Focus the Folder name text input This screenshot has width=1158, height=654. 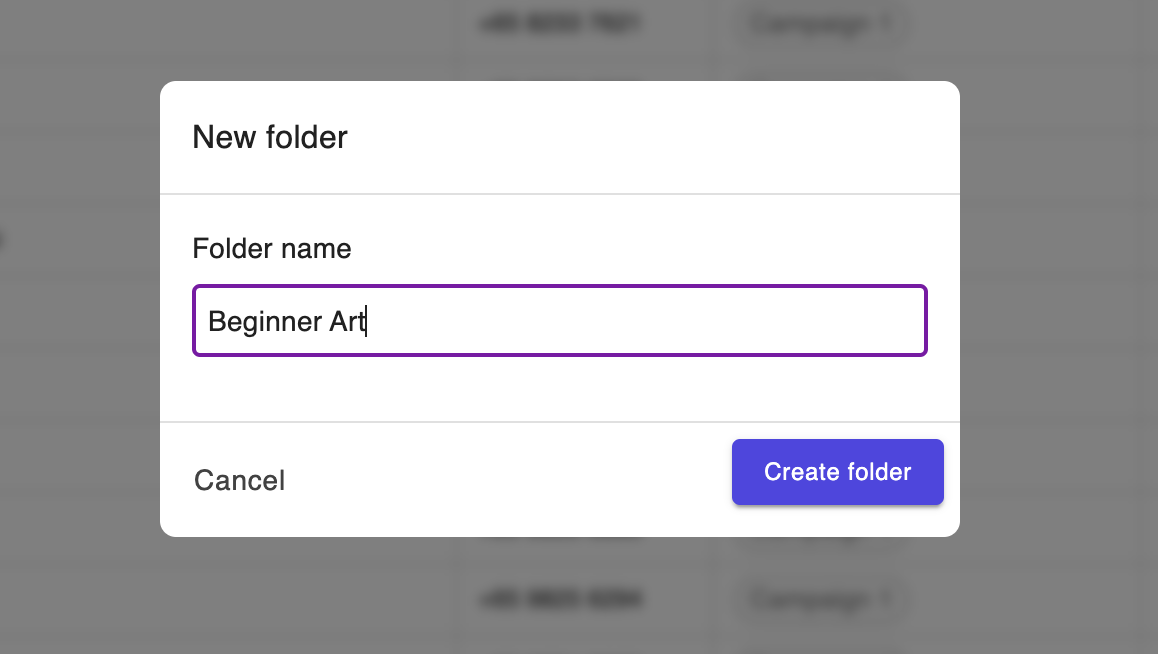coord(560,320)
